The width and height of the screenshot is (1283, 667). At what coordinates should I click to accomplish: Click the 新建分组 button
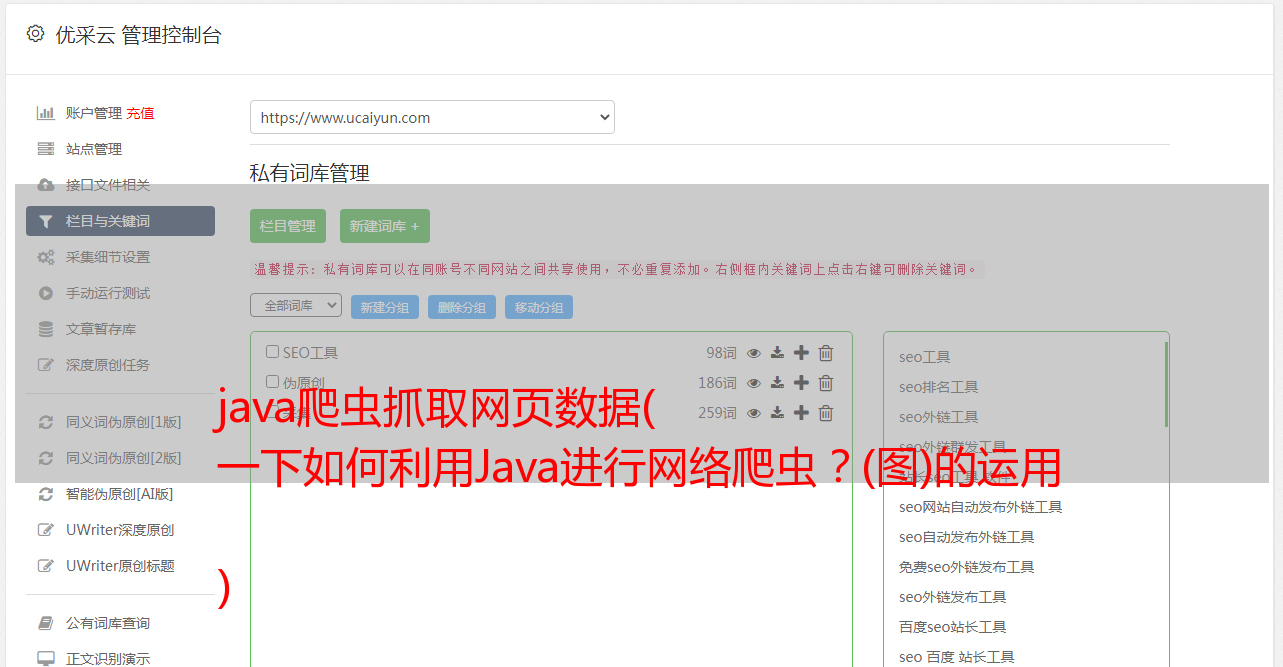point(385,307)
